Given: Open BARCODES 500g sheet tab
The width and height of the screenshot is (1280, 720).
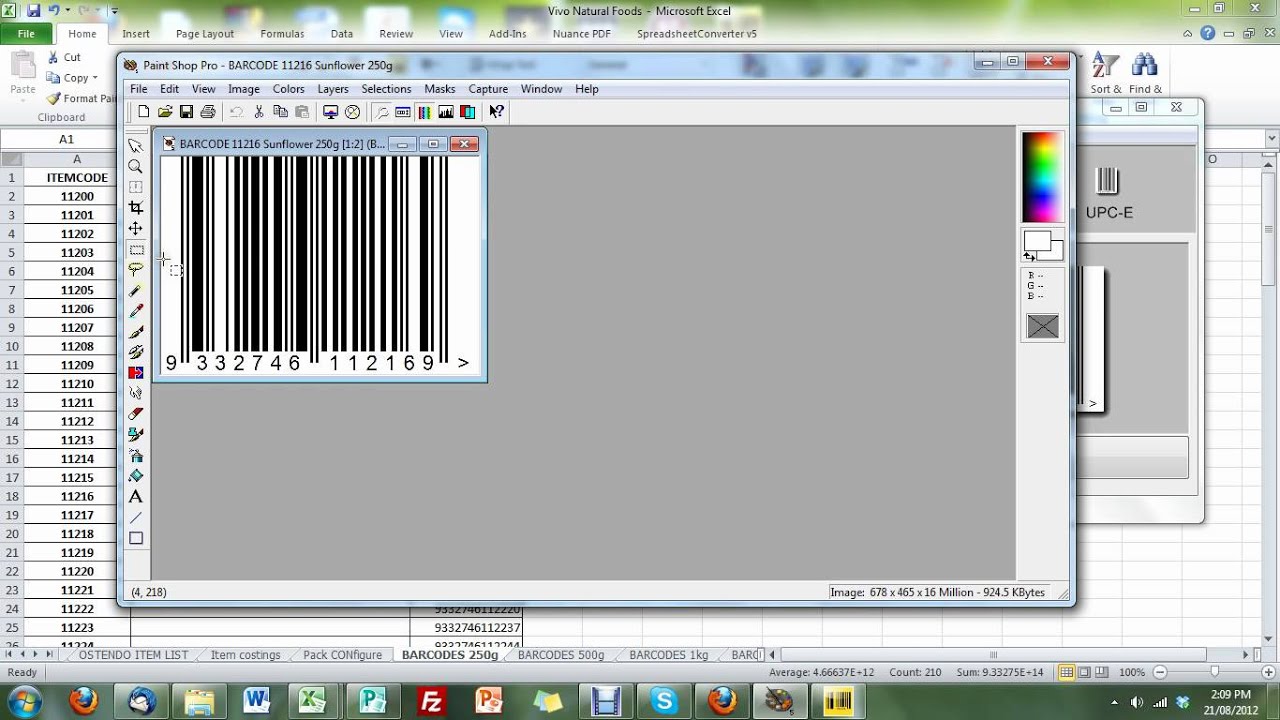Looking at the screenshot, I should (561, 655).
